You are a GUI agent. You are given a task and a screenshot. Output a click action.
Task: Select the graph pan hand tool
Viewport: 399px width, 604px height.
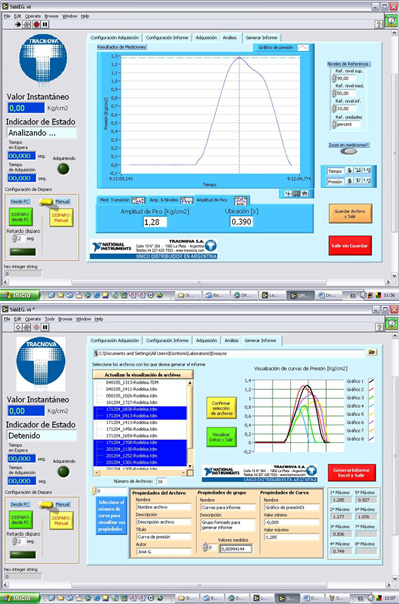305,194
